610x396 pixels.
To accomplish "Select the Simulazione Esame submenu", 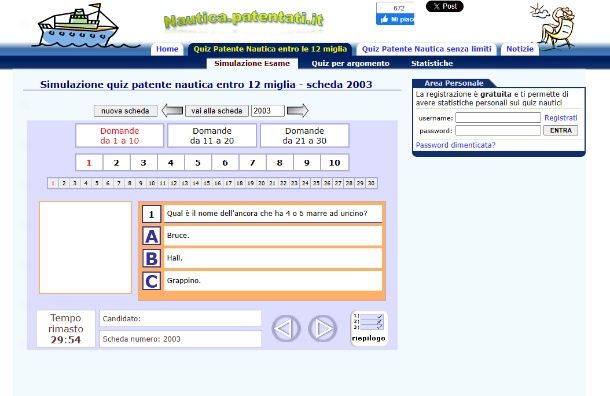I will [x=252, y=63].
